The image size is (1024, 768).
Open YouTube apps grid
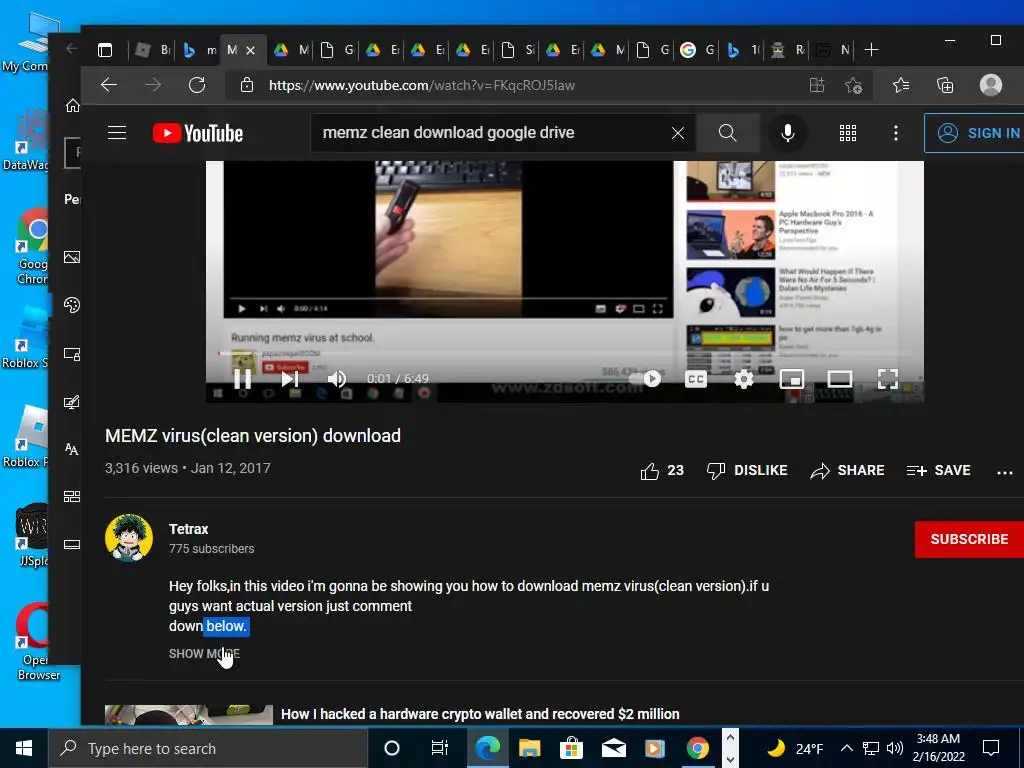848,133
